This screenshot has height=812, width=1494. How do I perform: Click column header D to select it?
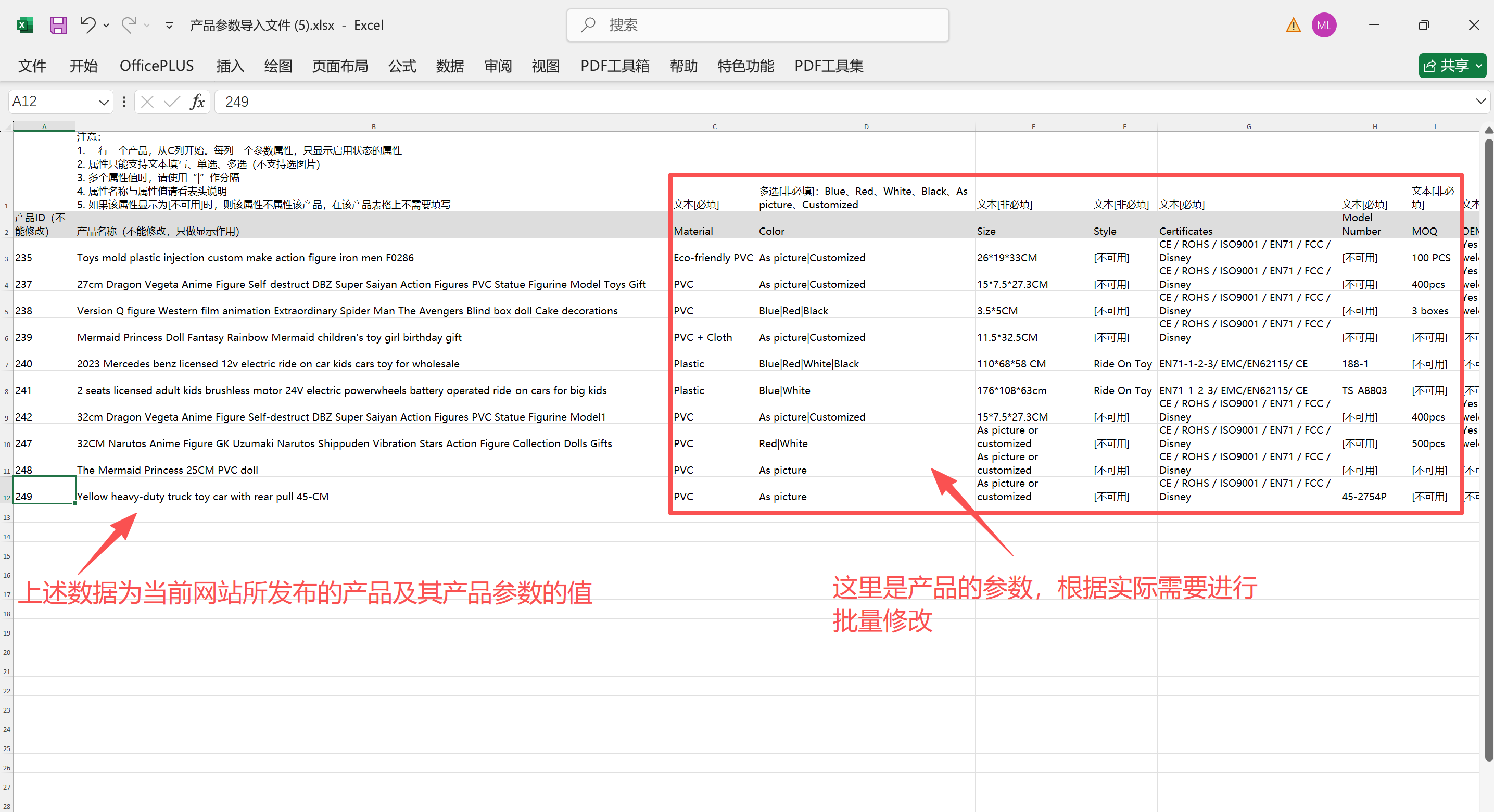point(866,126)
